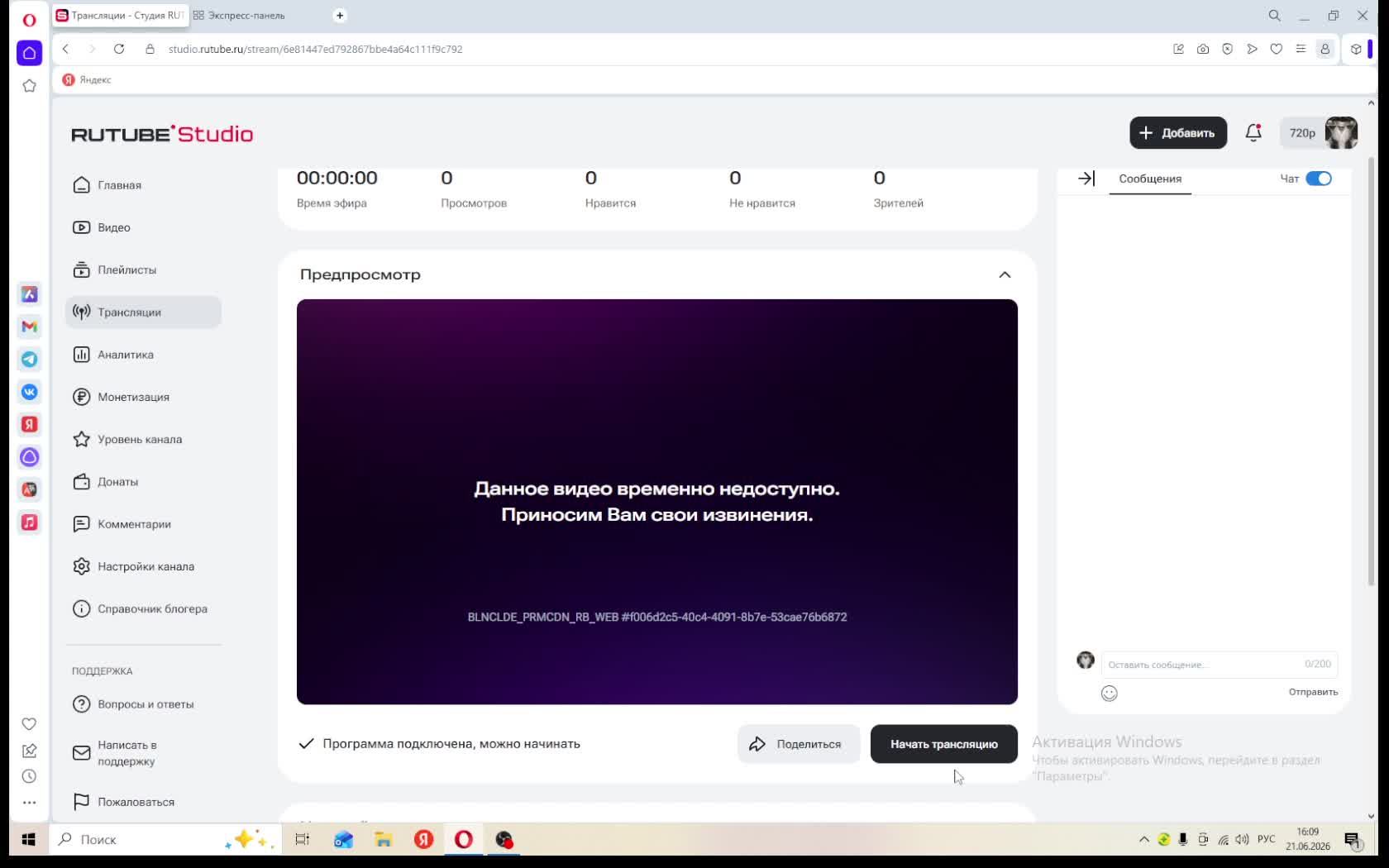Open Yandex browser from taskbar
The width and height of the screenshot is (1389, 868).
tap(423, 839)
